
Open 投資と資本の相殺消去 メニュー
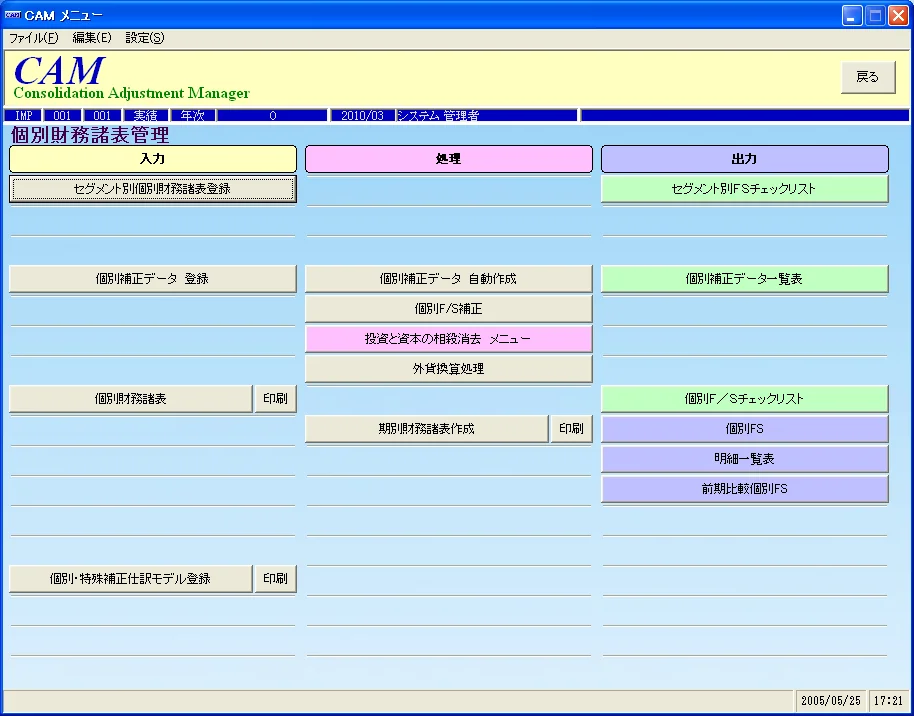[448, 339]
